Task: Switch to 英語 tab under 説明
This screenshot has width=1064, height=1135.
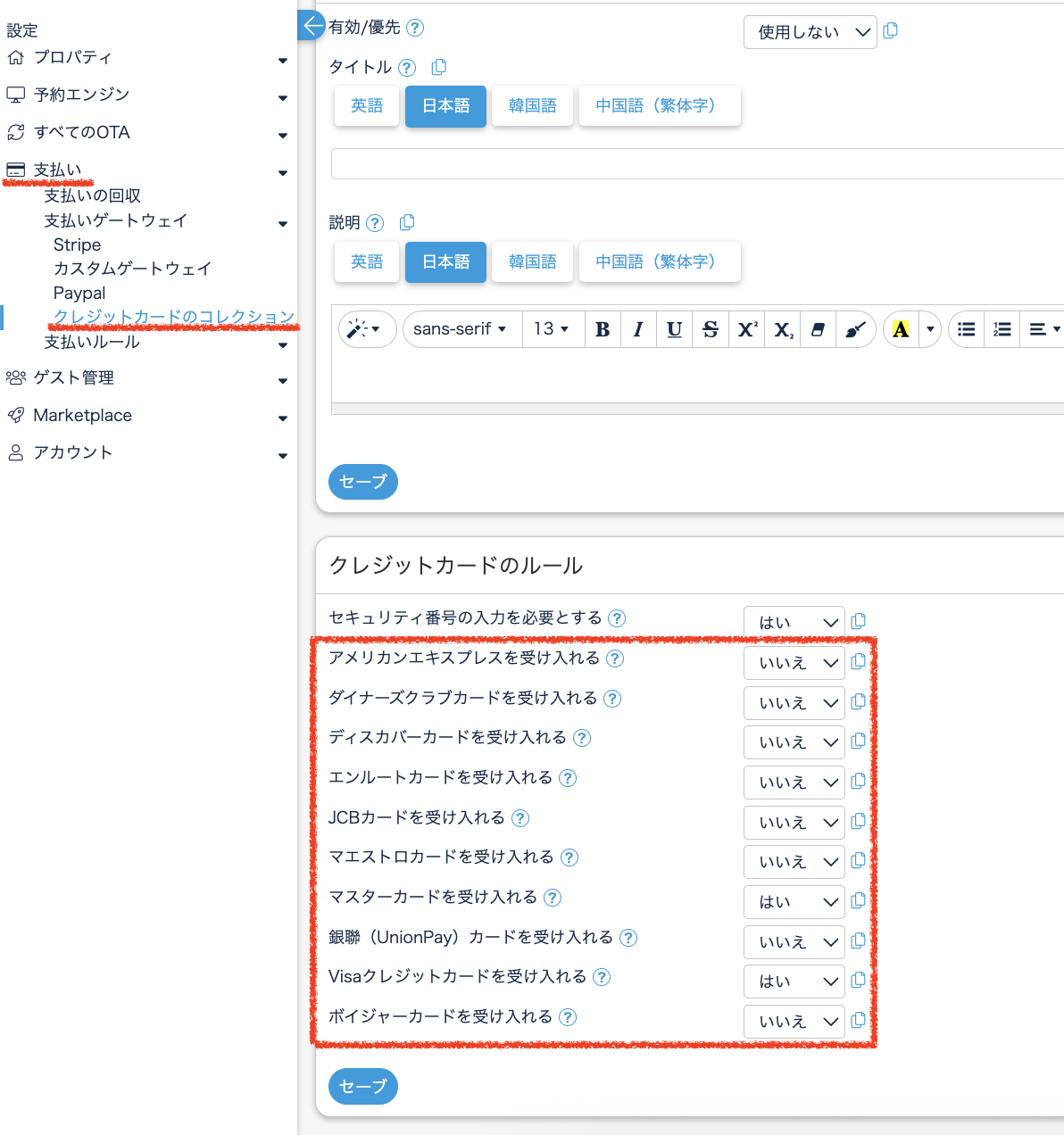Action: tap(366, 262)
